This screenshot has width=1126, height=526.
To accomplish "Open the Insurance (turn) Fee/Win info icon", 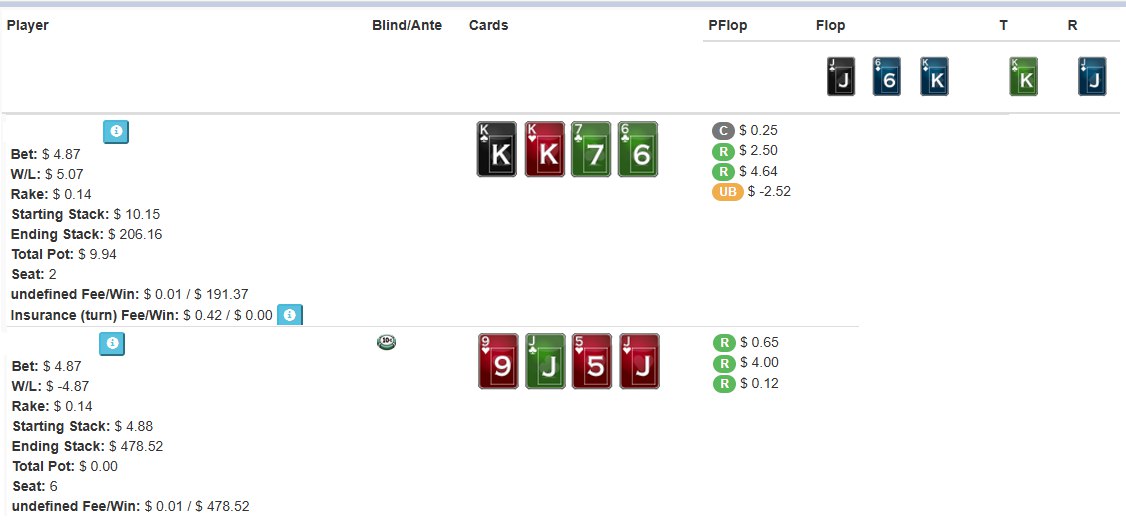I will [289, 315].
